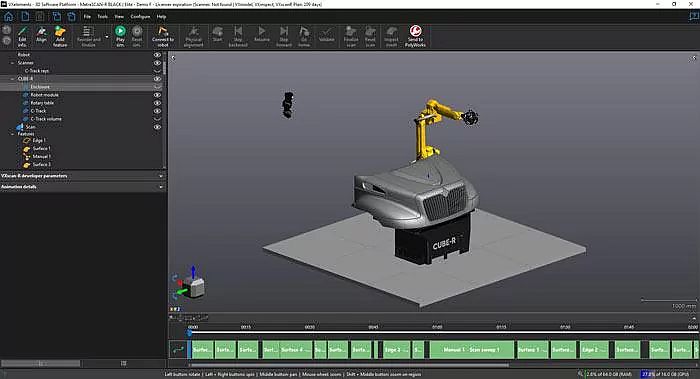Select Surface 1 in the Features tree
This screenshot has height=379, width=700.
(41, 148)
